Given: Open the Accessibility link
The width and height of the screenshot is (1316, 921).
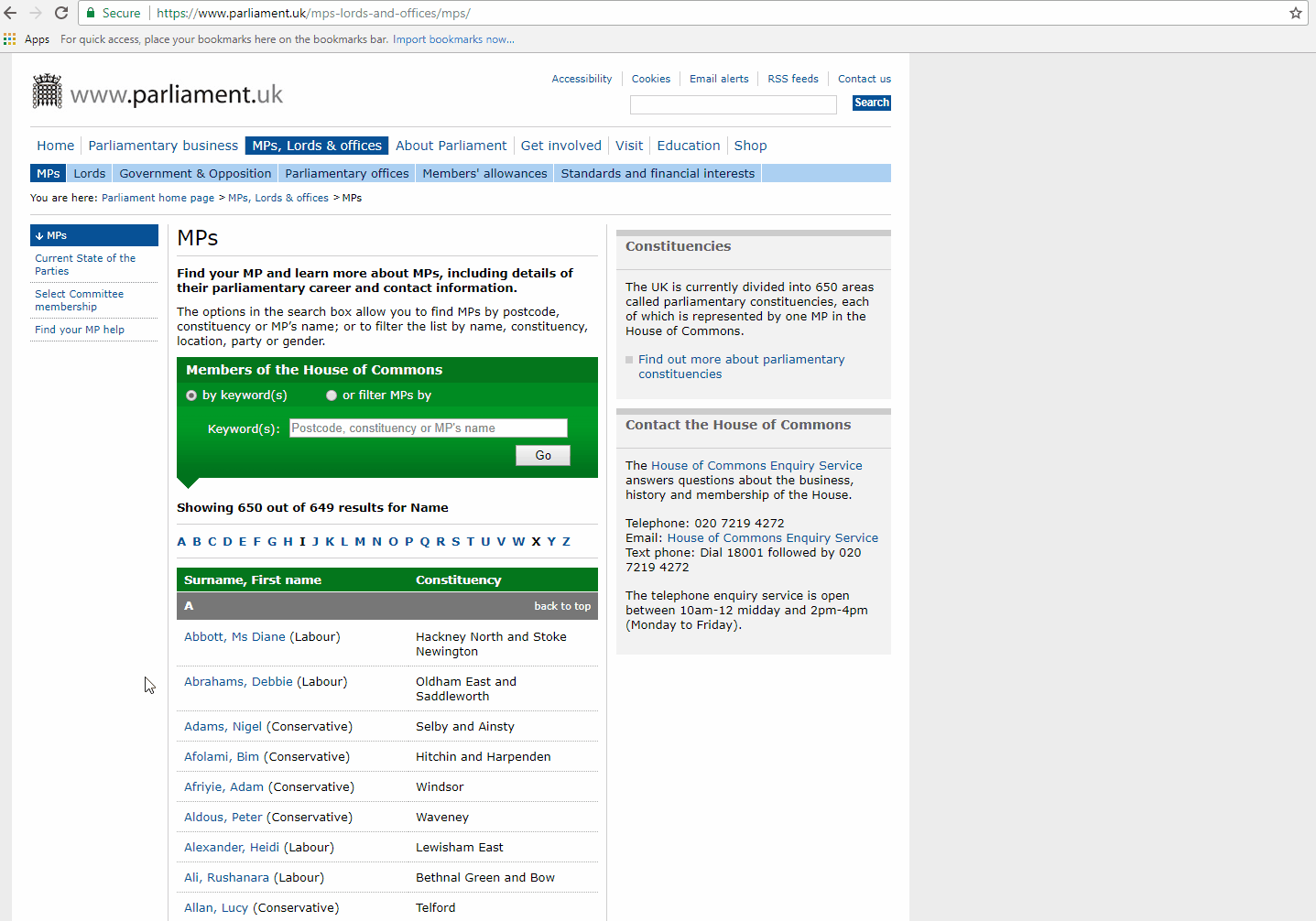Looking at the screenshot, I should (582, 79).
